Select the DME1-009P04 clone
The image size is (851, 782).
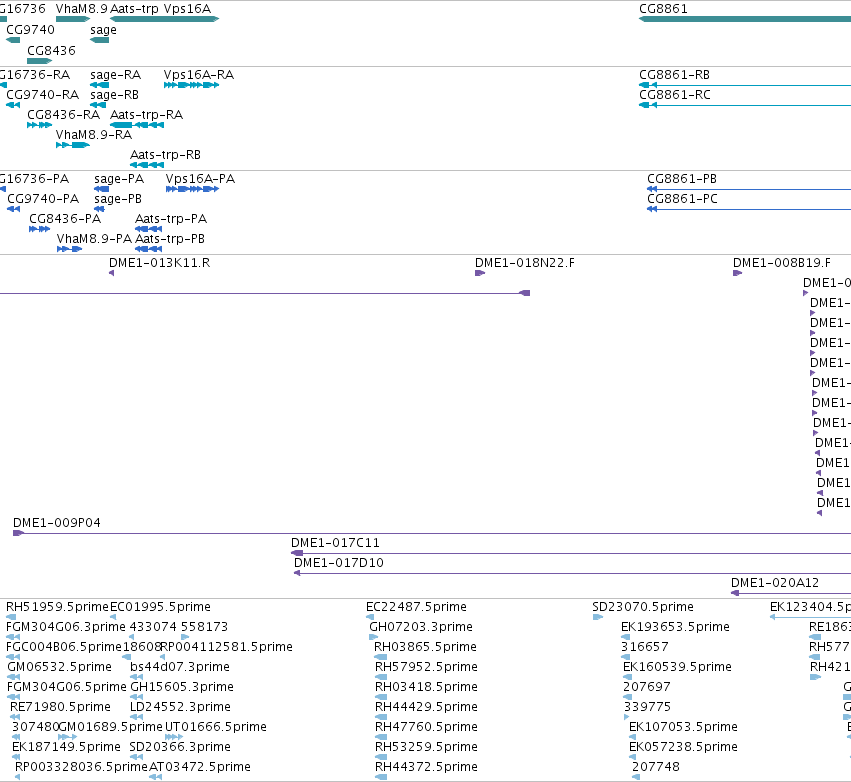(432, 533)
